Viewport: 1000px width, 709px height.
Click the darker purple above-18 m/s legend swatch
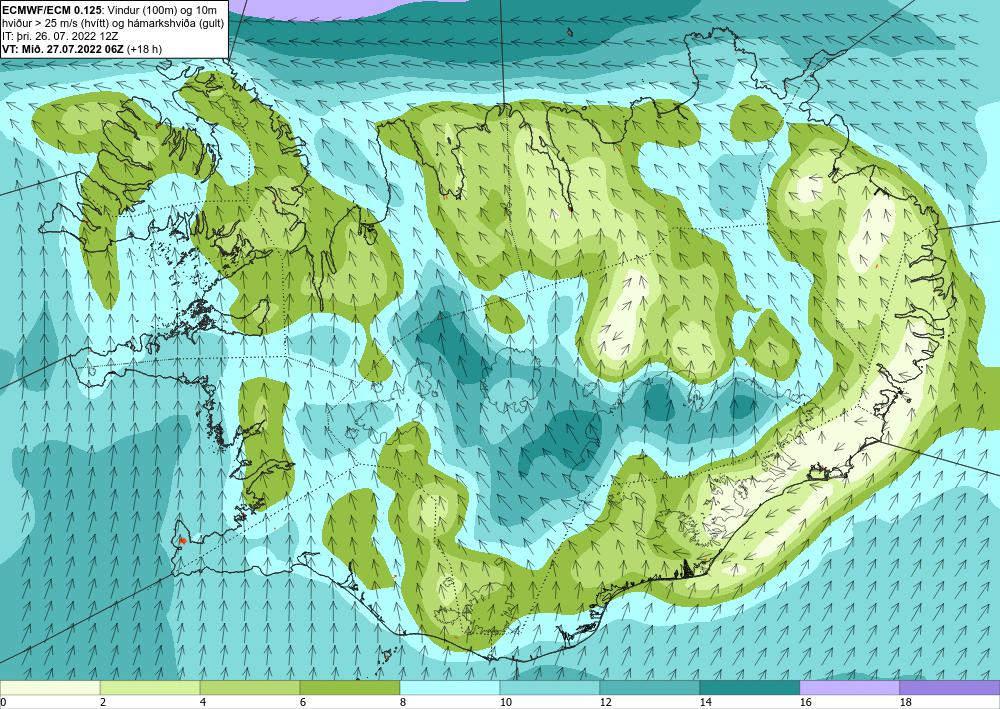coord(950,687)
